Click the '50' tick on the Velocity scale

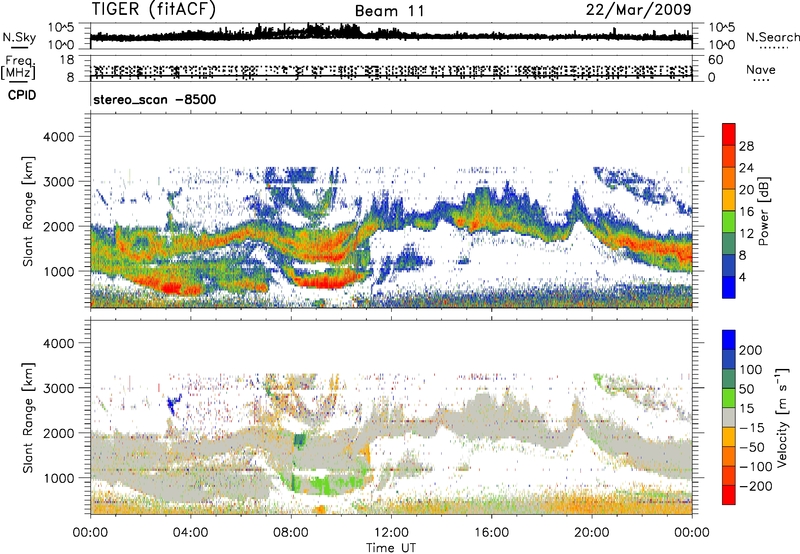tap(746, 389)
